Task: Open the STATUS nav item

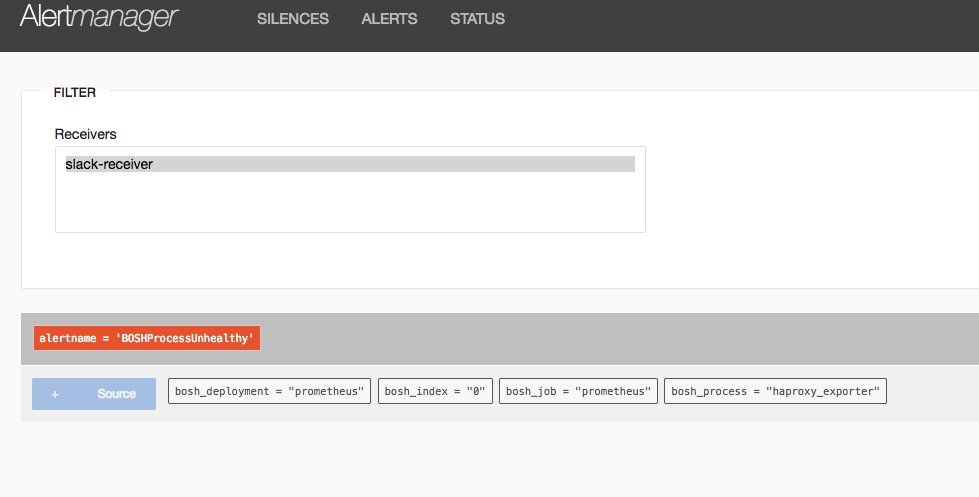Action: click(478, 19)
